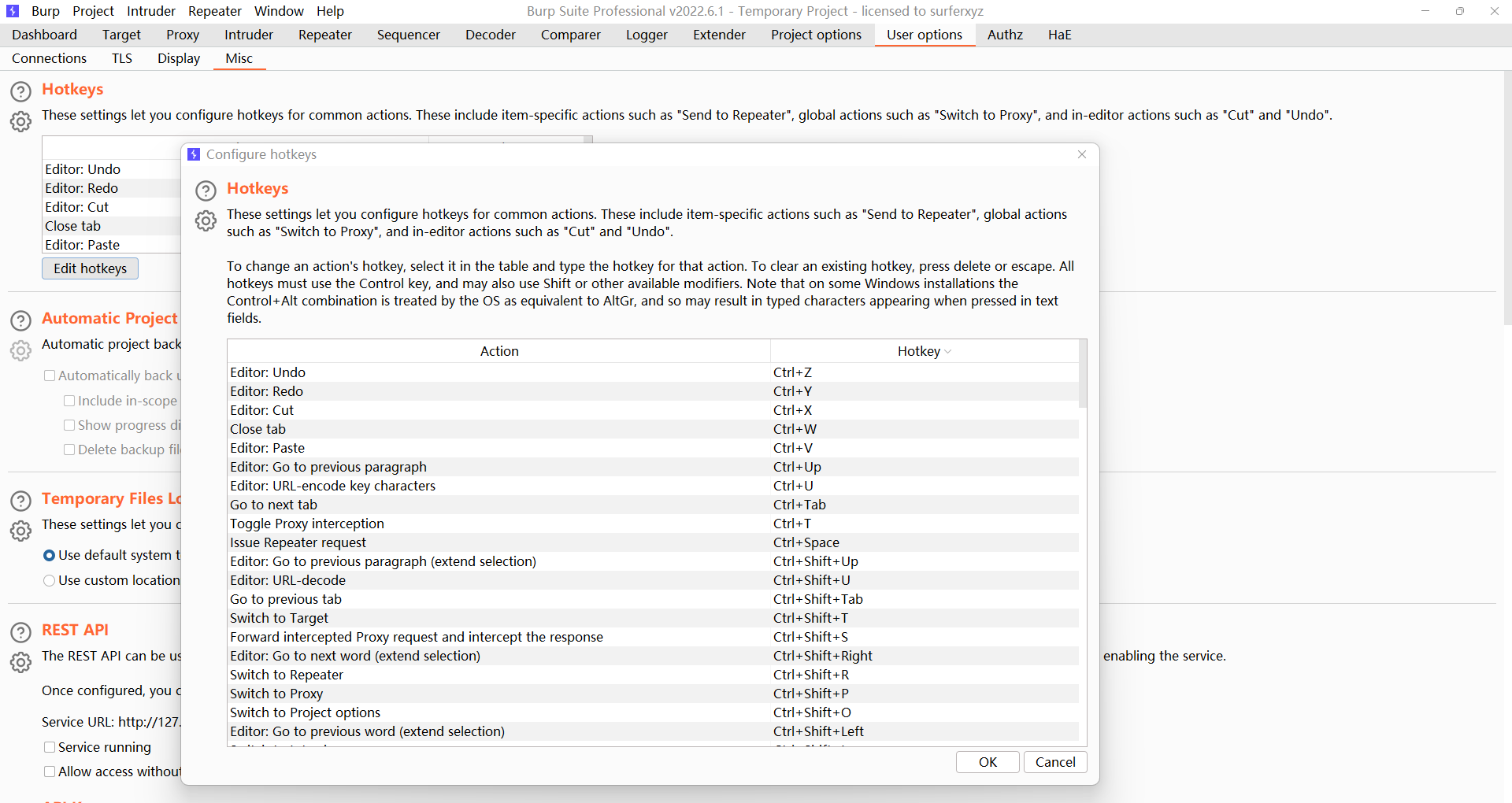Switch to Logger tab
Viewport: 1512px width, 803px height.
click(647, 35)
